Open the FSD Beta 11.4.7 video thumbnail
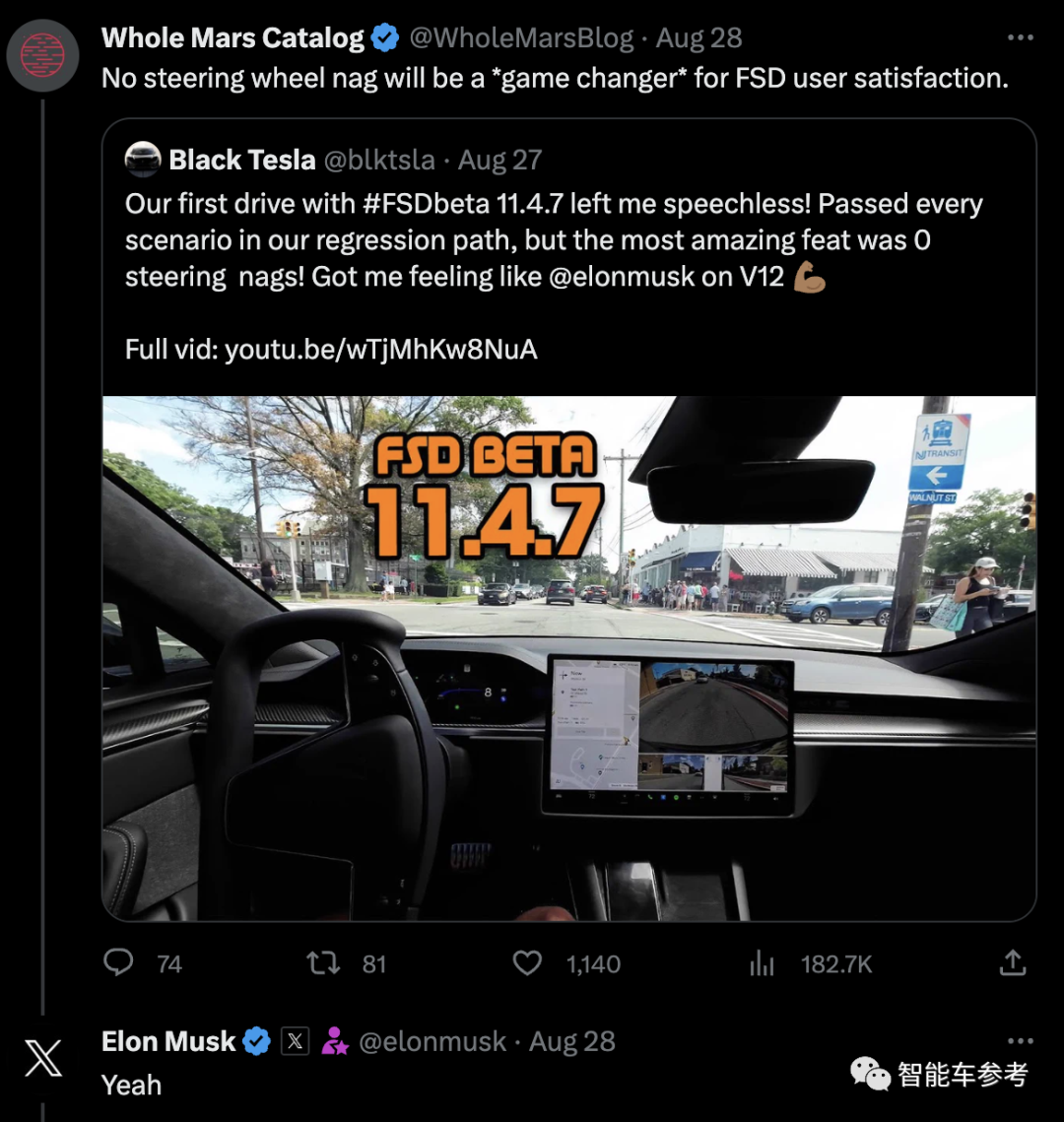 pos(568,658)
